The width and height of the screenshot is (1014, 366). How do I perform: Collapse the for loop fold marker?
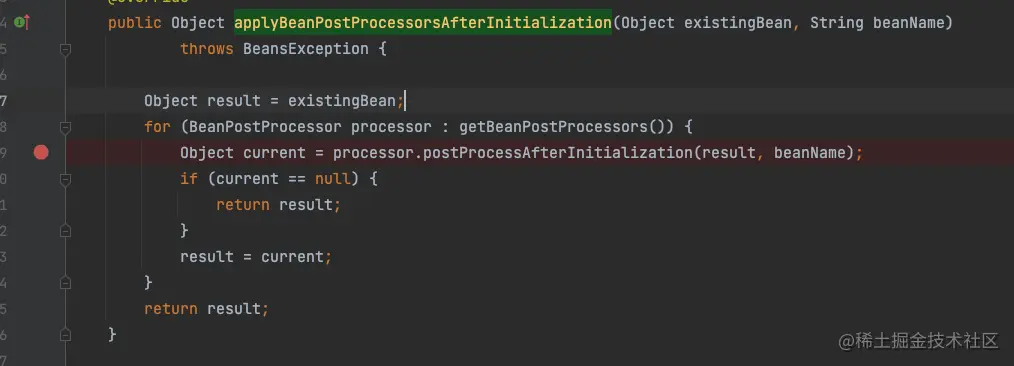pos(65,127)
